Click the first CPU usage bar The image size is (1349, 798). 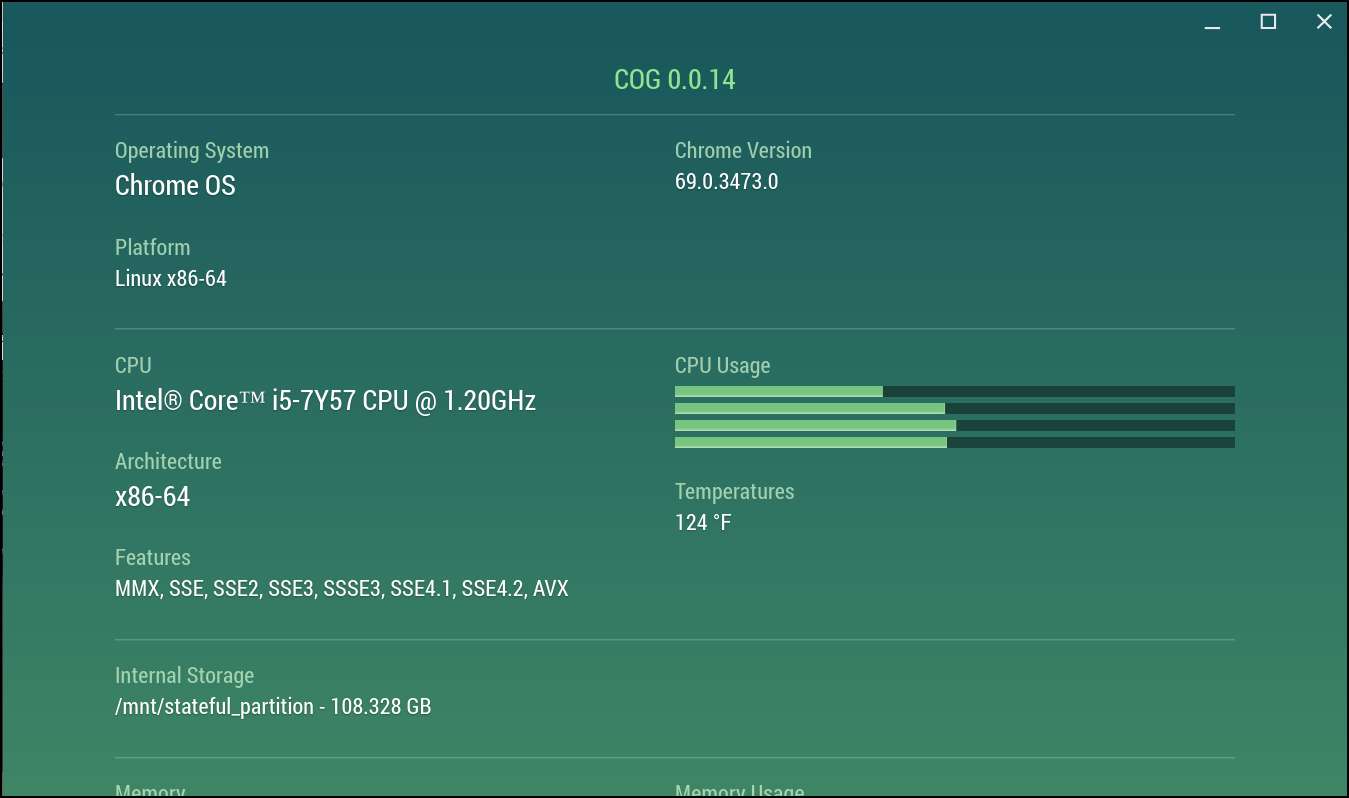point(955,392)
